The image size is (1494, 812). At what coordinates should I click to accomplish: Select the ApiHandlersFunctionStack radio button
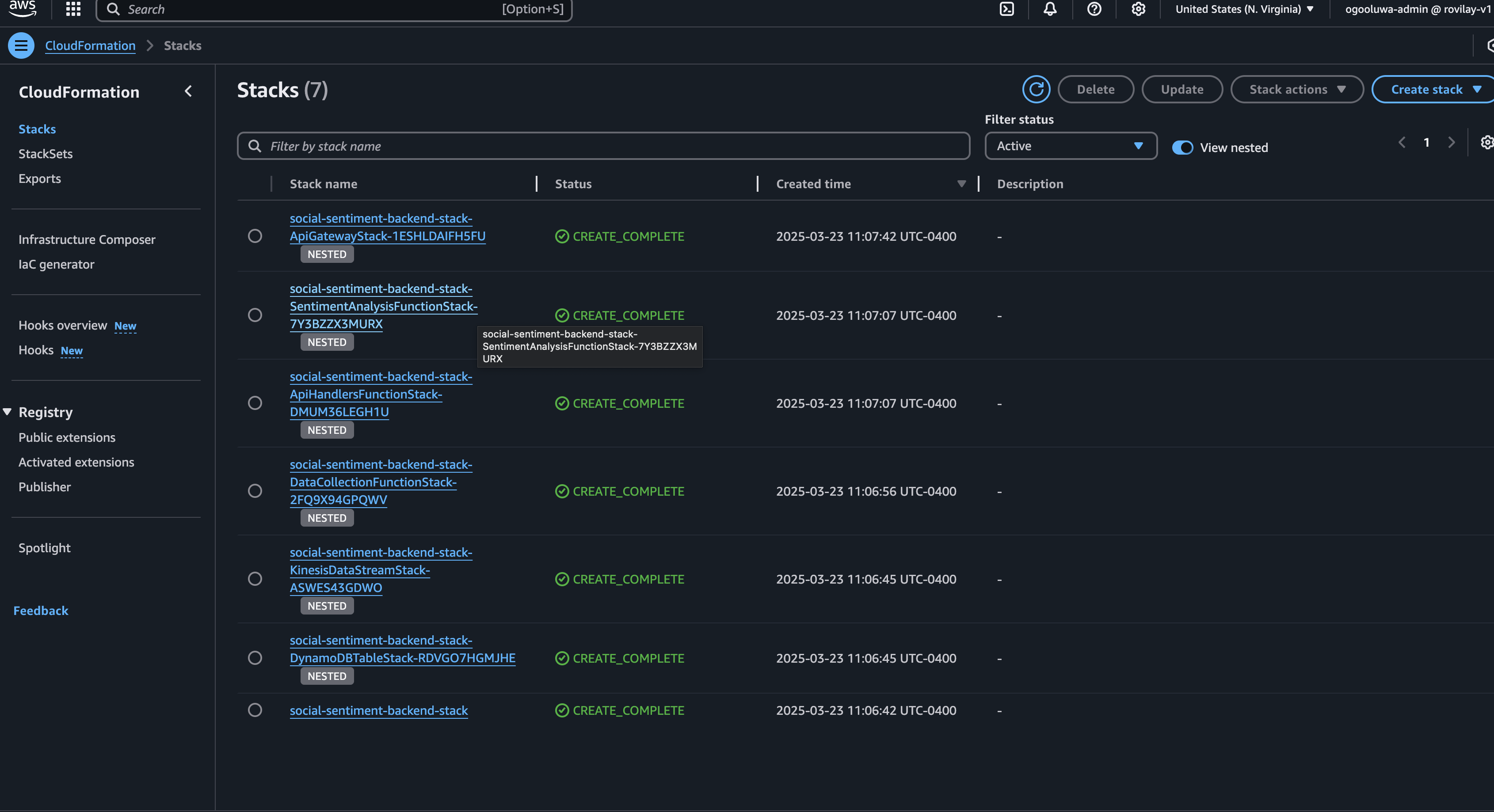coord(255,403)
